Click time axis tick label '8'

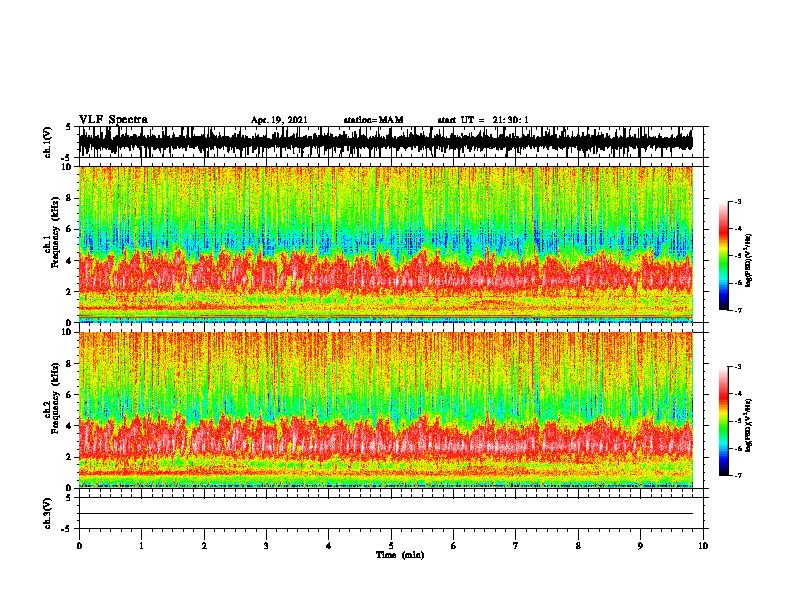(578, 546)
